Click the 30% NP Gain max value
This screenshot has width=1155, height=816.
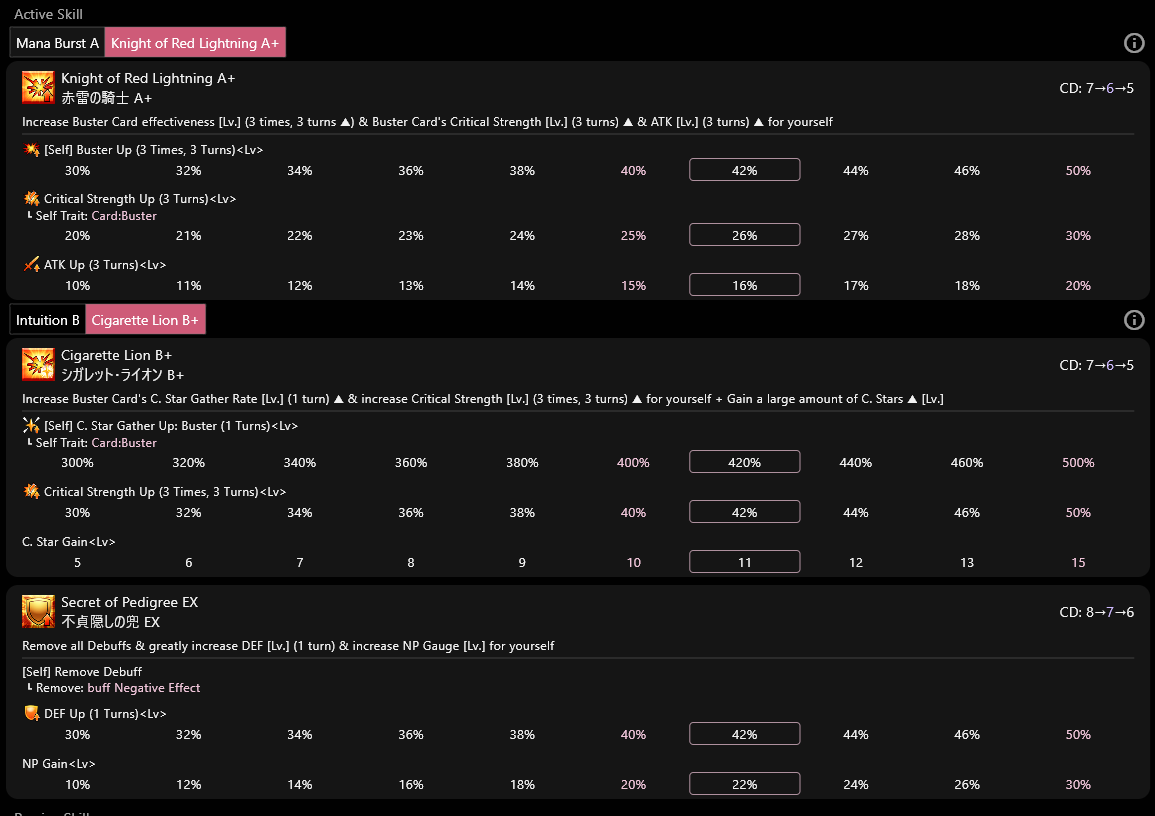(1078, 784)
